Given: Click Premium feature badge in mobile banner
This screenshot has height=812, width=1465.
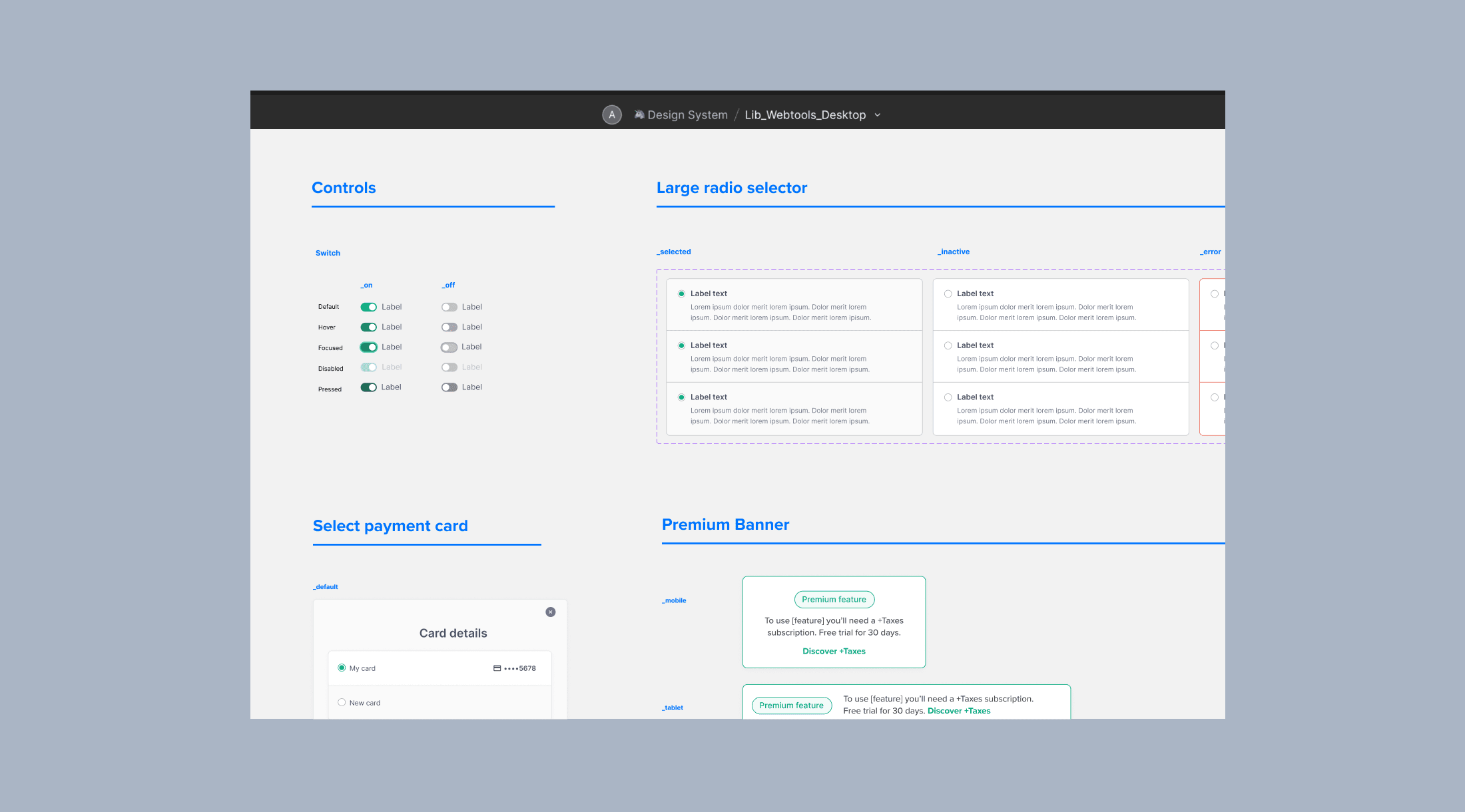Looking at the screenshot, I should 834,599.
